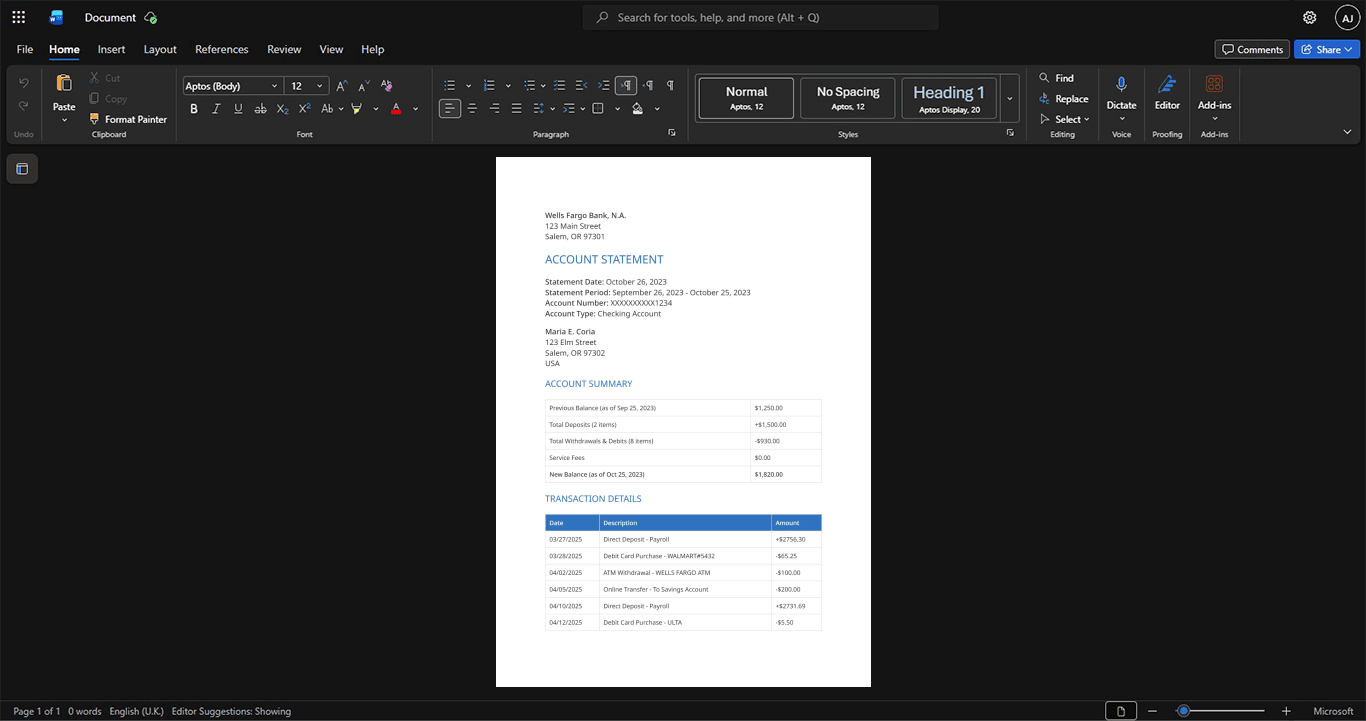Image resolution: width=1366 pixels, height=721 pixels.
Task: Open the app launcher grid
Action: pos(18,17)
